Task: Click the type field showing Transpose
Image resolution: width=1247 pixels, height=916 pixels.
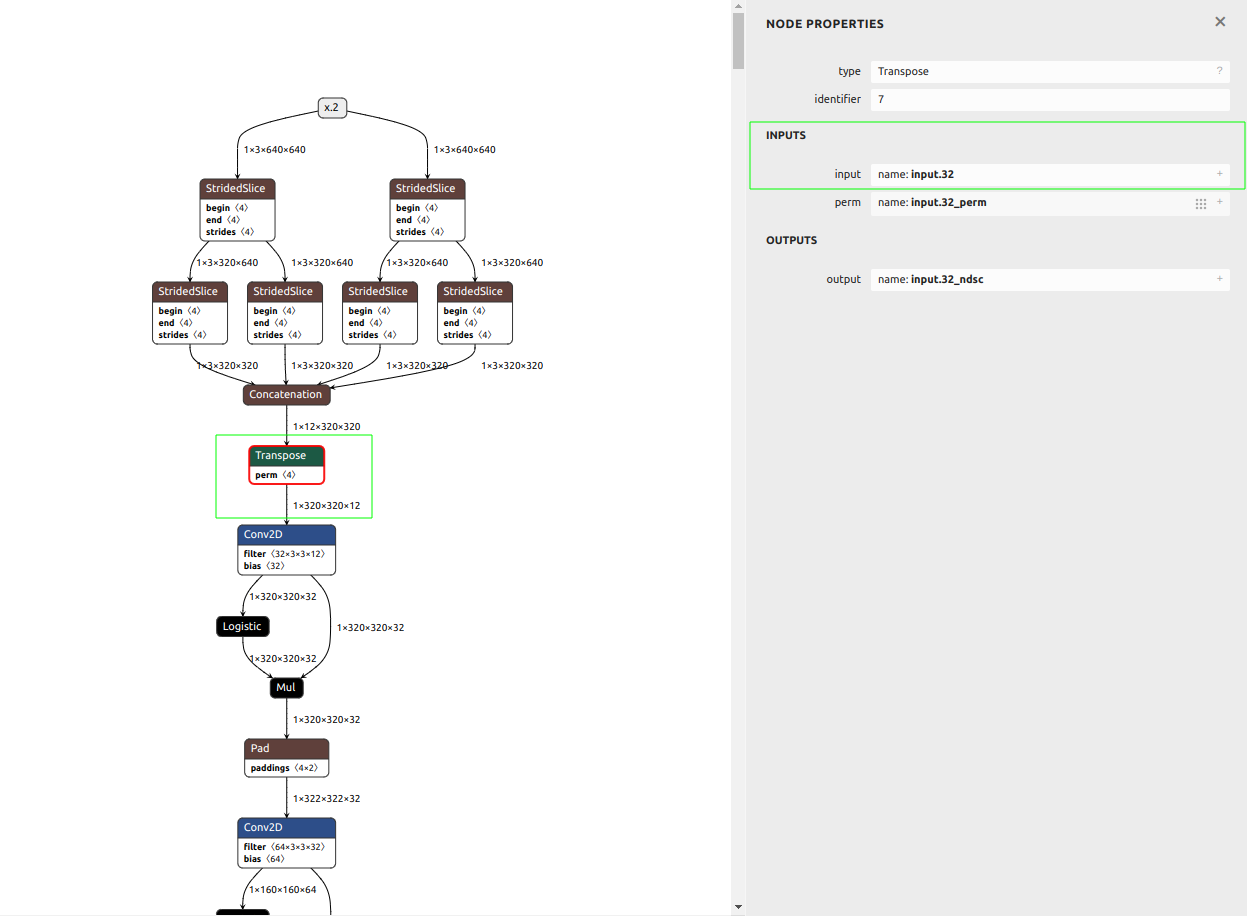Action: 1040,71
